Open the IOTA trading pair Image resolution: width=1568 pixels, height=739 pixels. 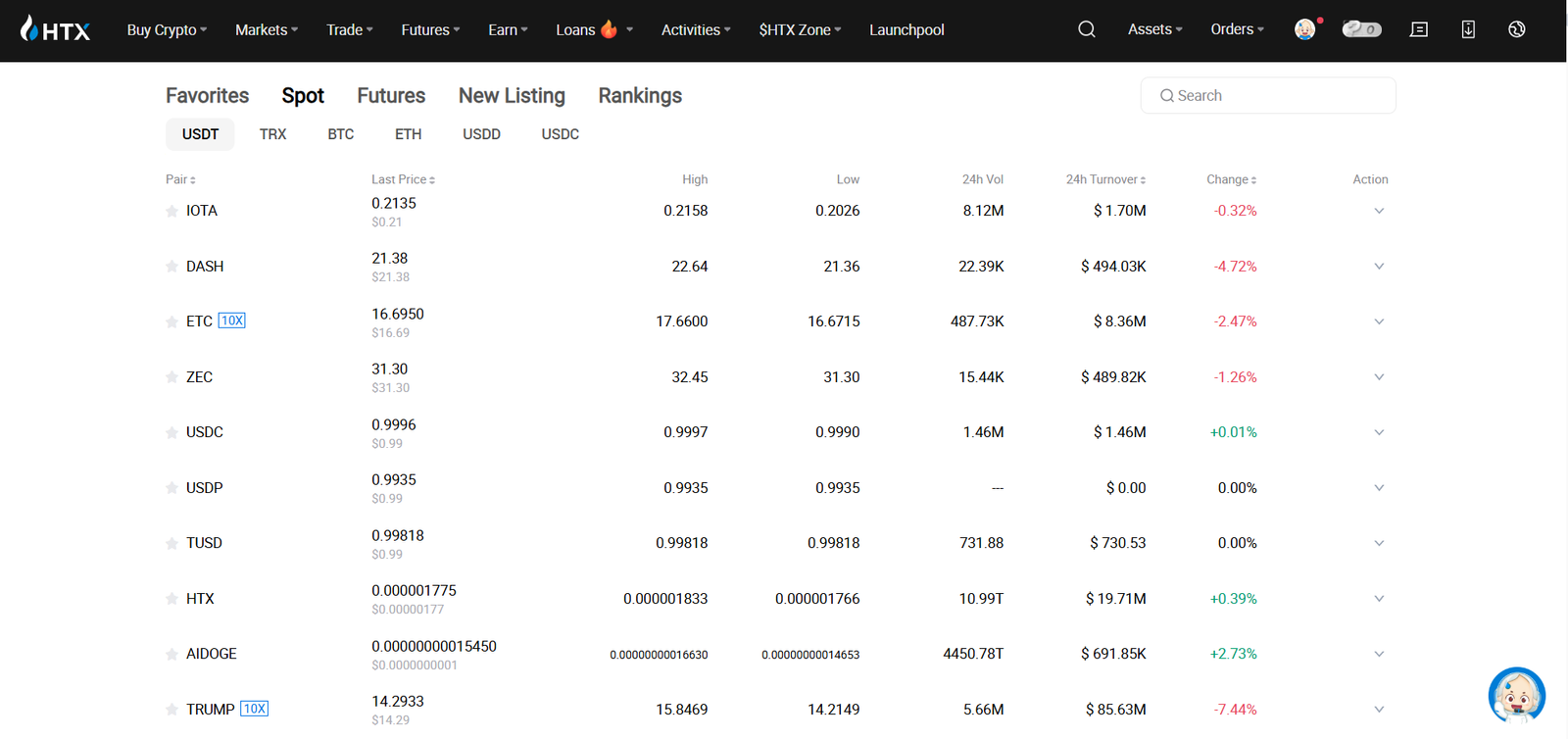point(202,211)
